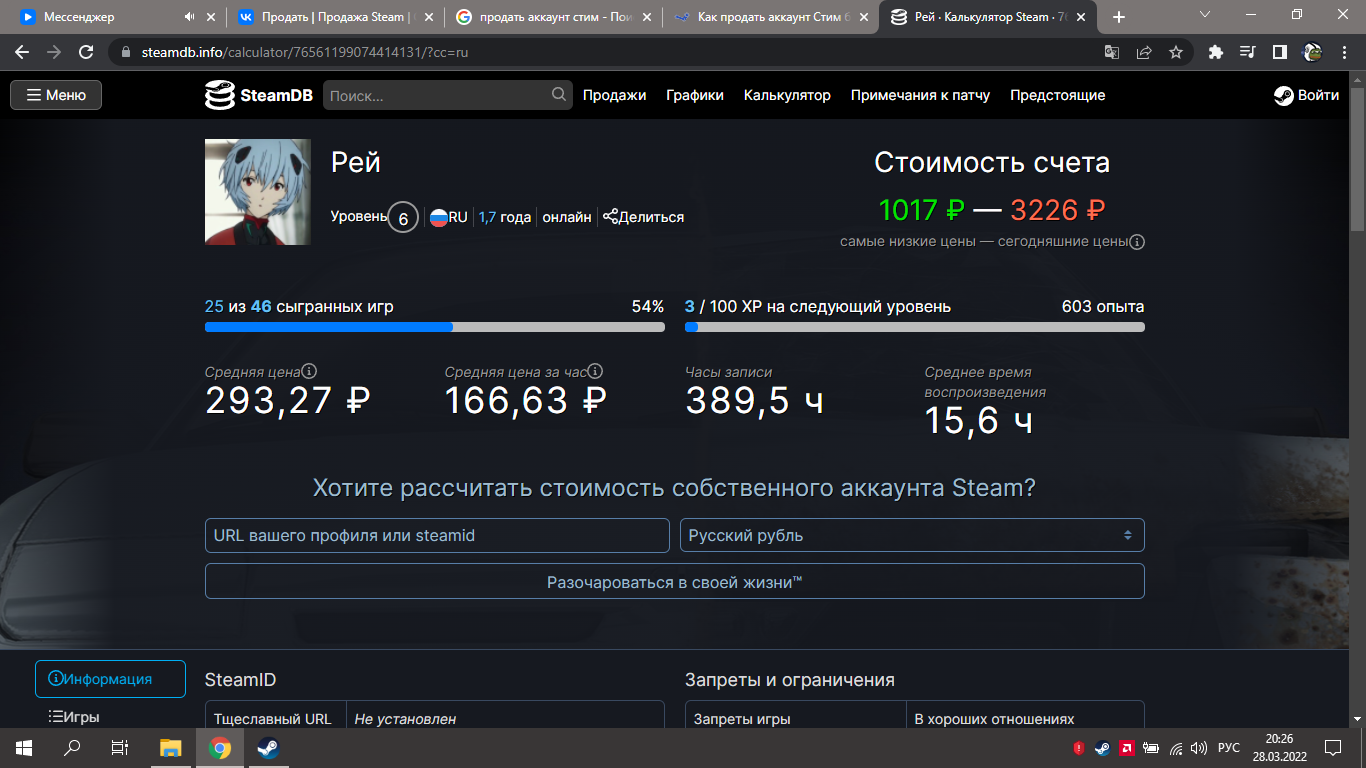This screenshot has height=768, width=1366.
Task: Toggle the Chrome side panel icon
Action: coord(1279,52)
